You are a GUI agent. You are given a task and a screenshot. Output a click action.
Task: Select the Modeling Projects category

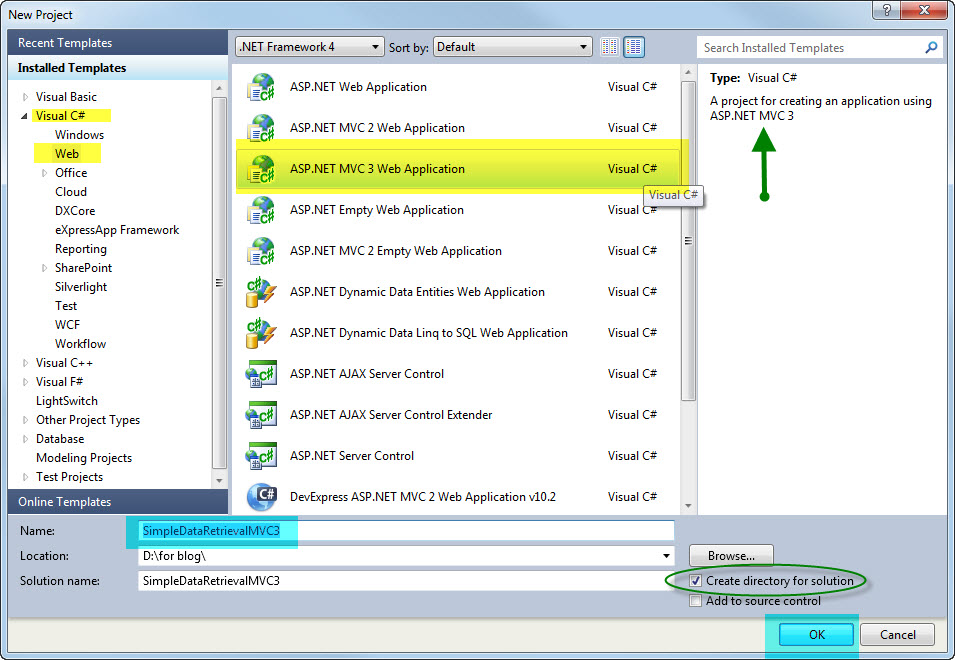[x=84, y=458]
